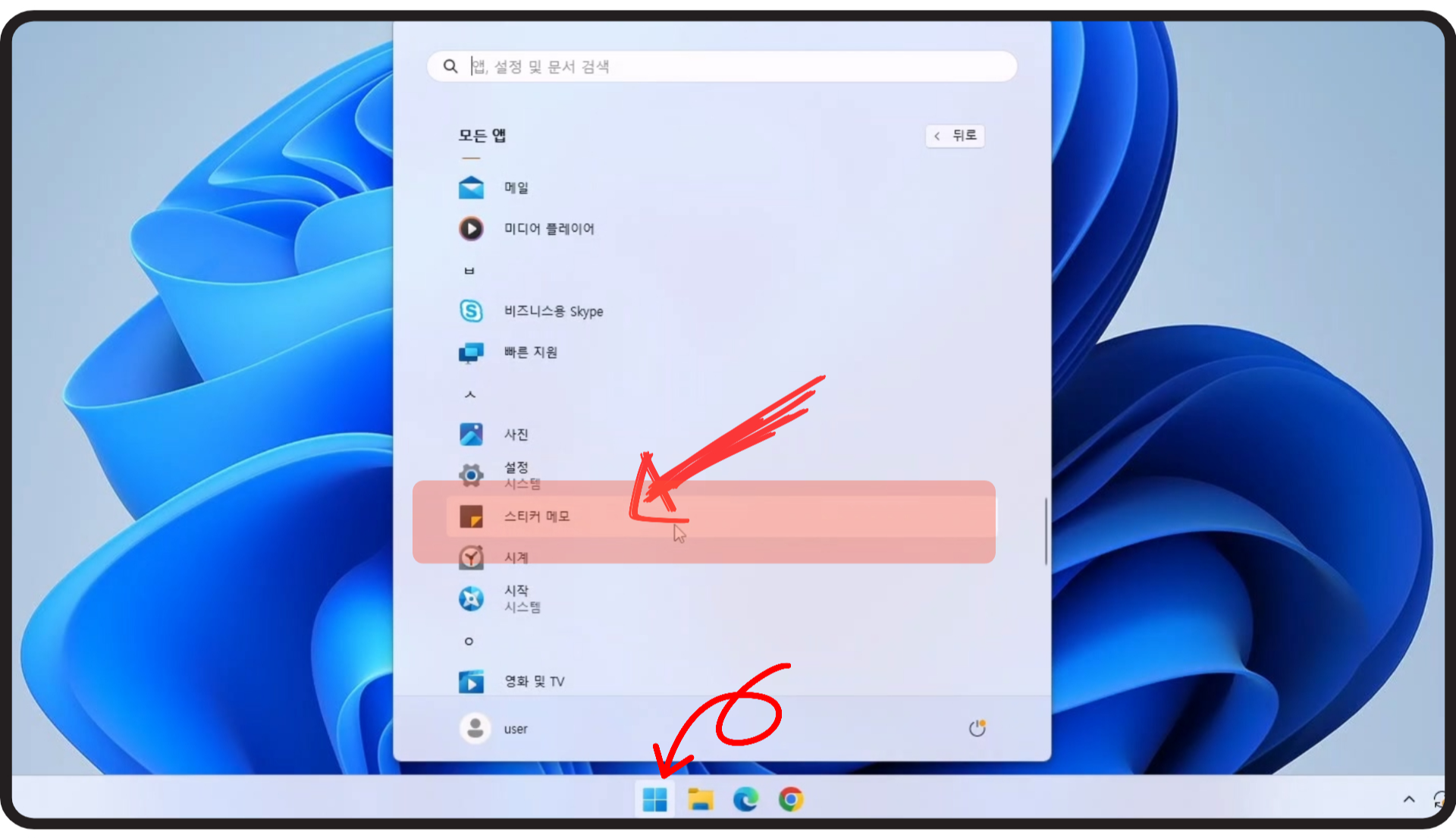Click the ㅅ alphabet section header
Viewport: 1456px width, 838px height.
pyautogui.click(x=469, y=394)
